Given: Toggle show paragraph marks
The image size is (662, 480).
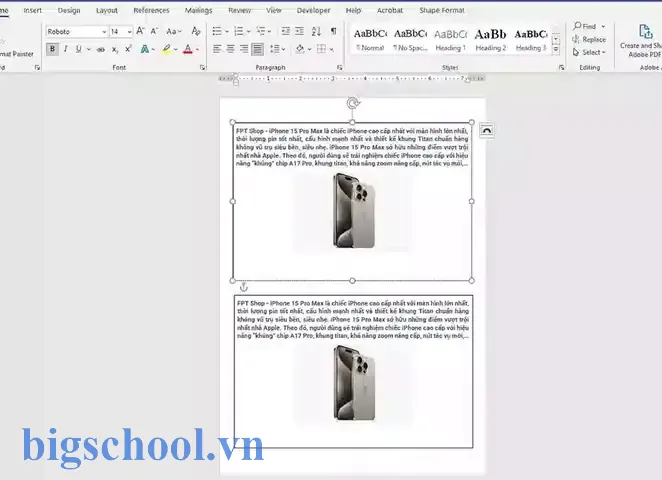Looking at the screenshot, I should click(x=334, y=31).
